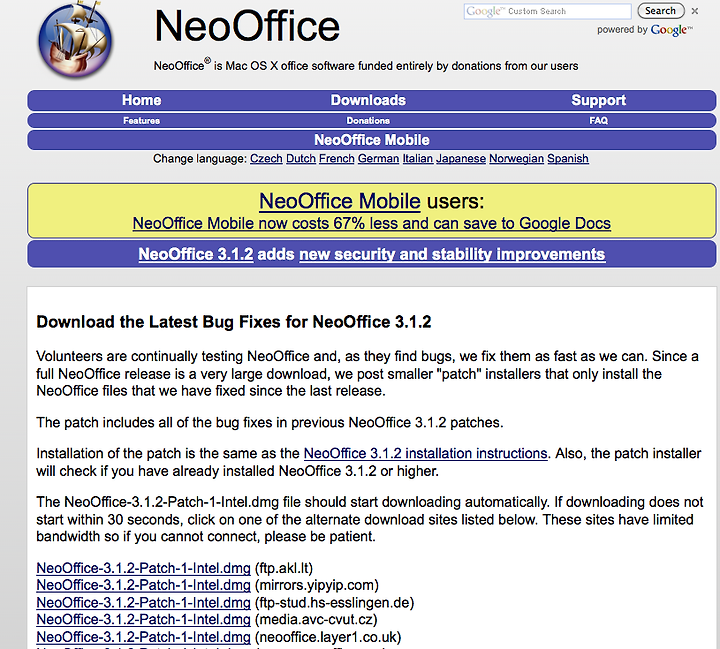Open the FAQ page
This screenshot has height=649, width=720.
(x=598, y=120)
